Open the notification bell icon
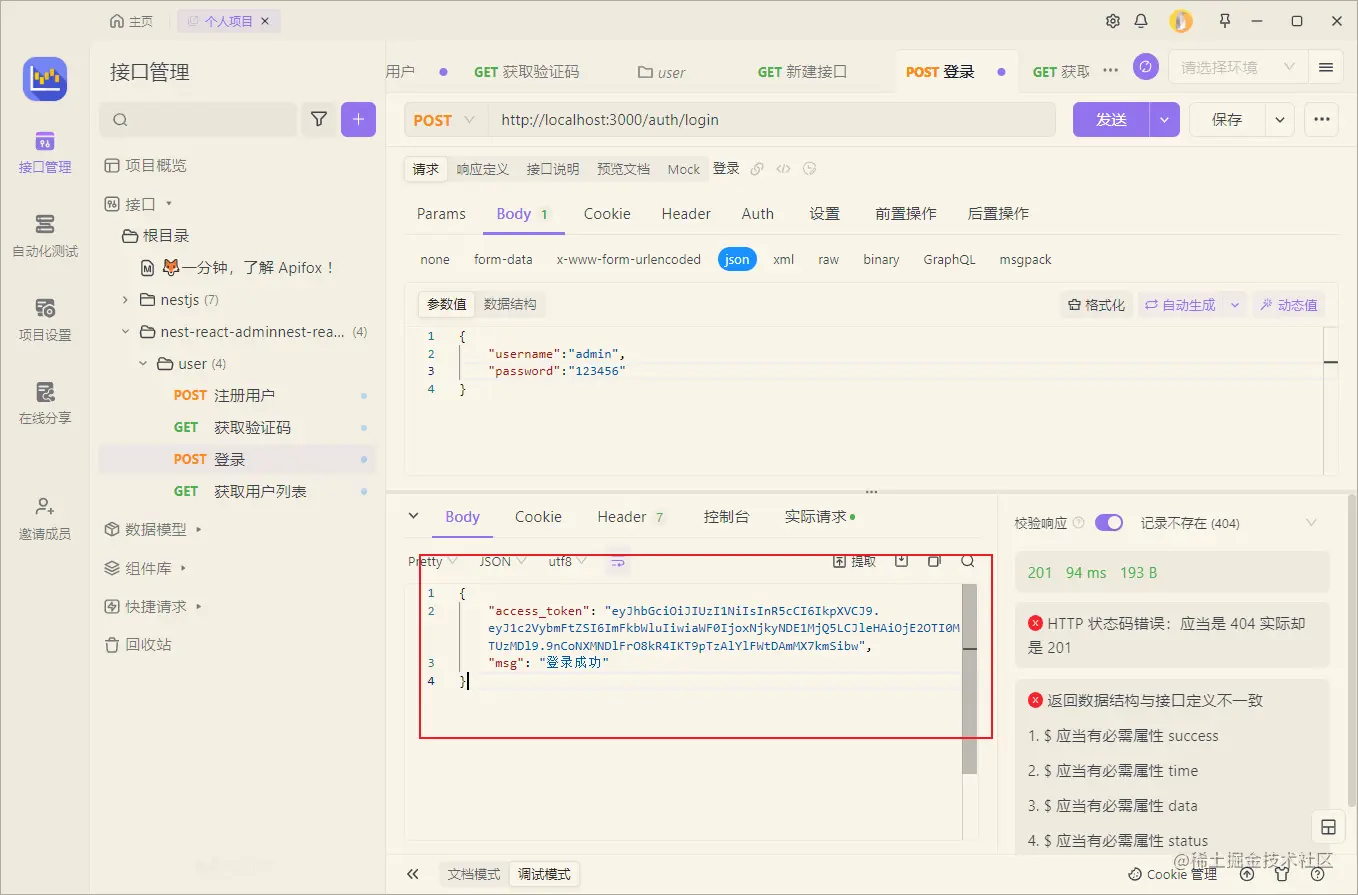The image size is (1358, 895). coord(1140,20)
